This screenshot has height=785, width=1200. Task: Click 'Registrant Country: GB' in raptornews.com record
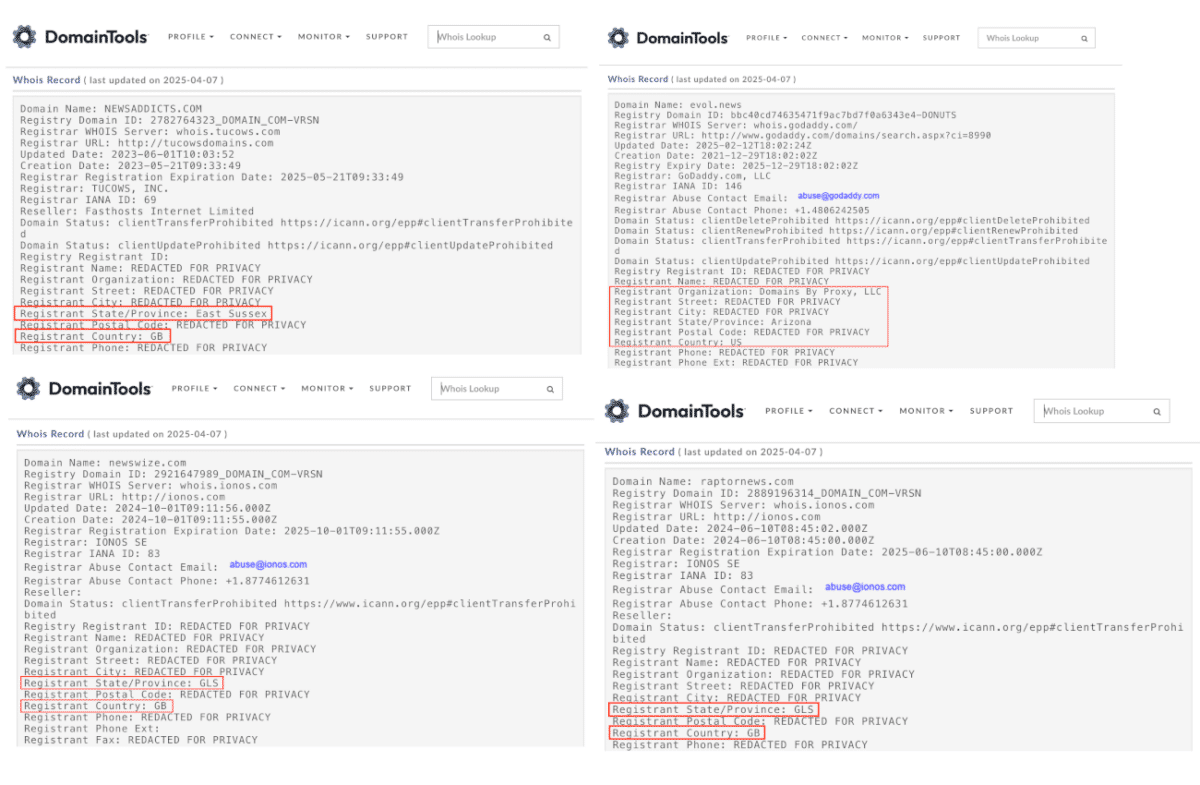687,733
